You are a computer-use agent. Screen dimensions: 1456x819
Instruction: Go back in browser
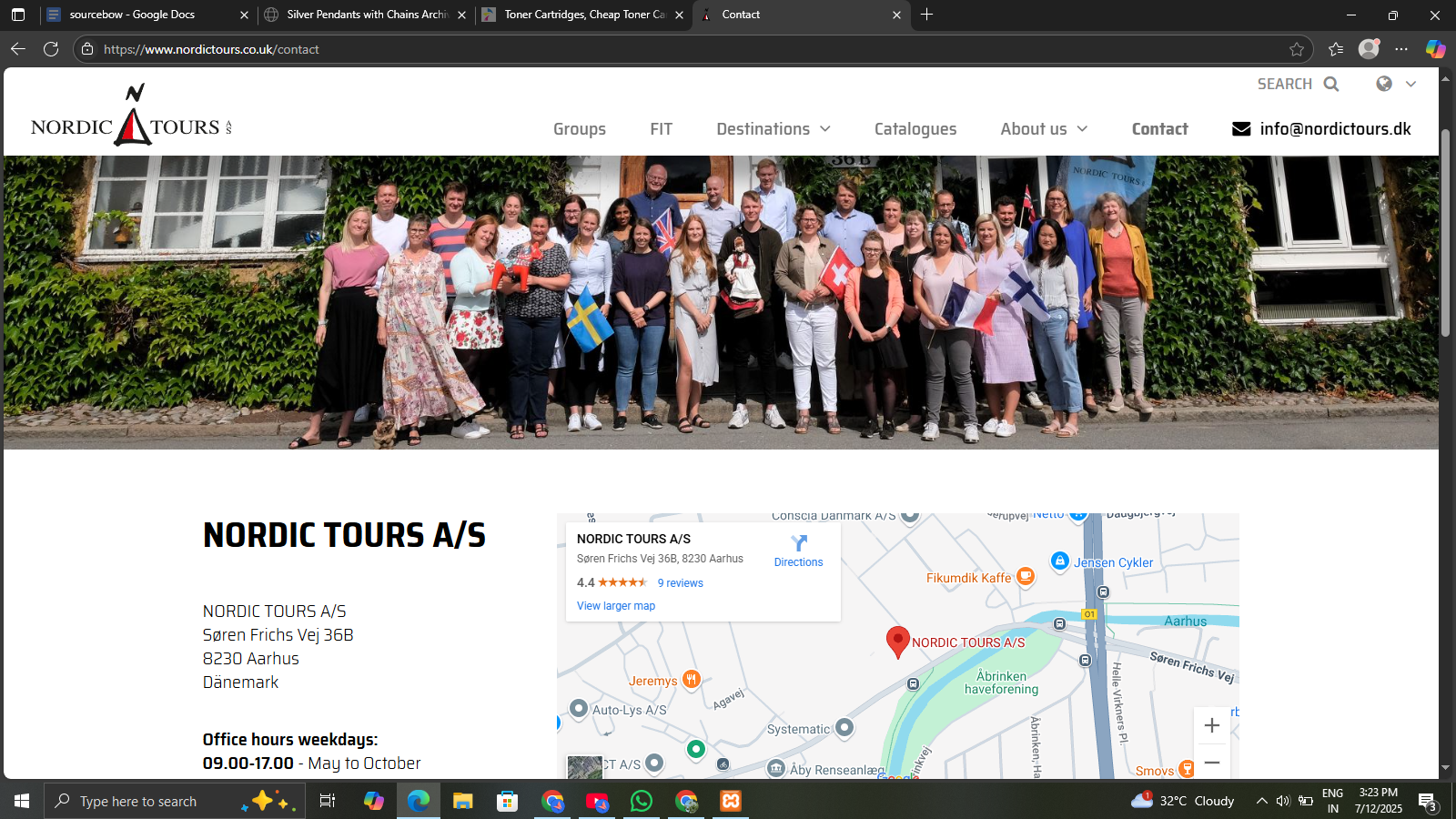18,49
